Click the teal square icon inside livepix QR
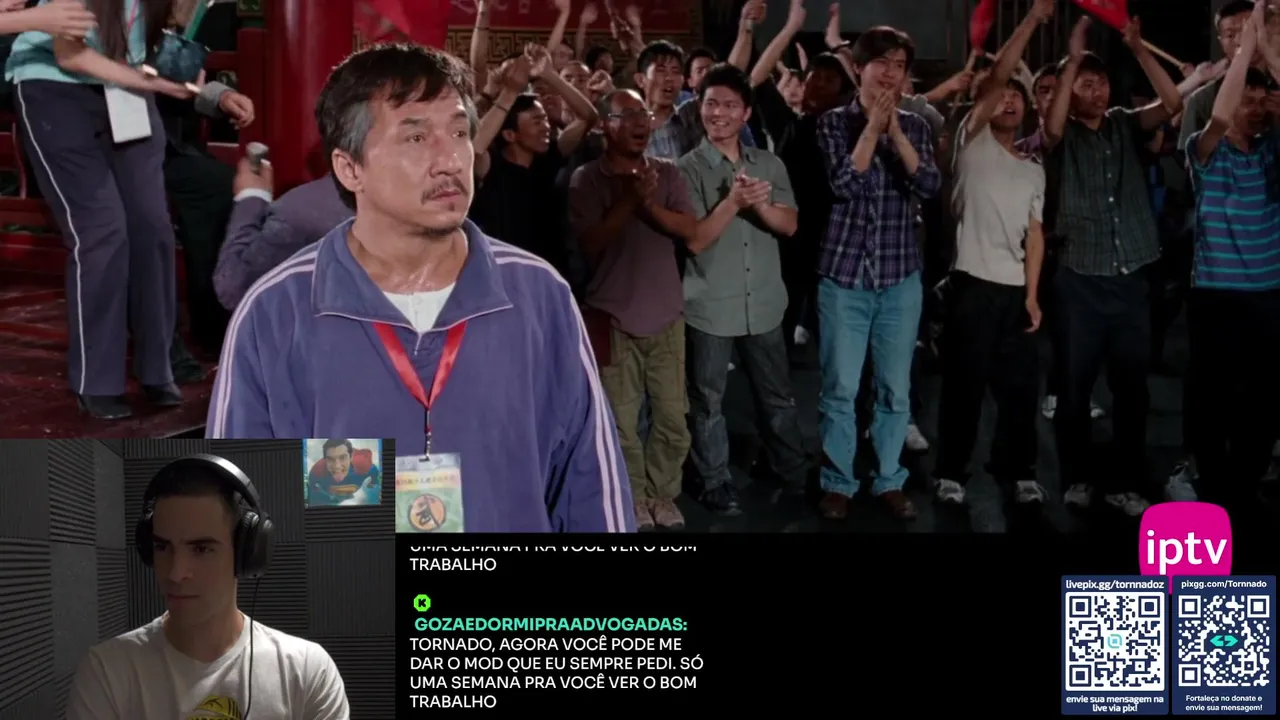1280x720 pixels. [x=1114, y=641]
